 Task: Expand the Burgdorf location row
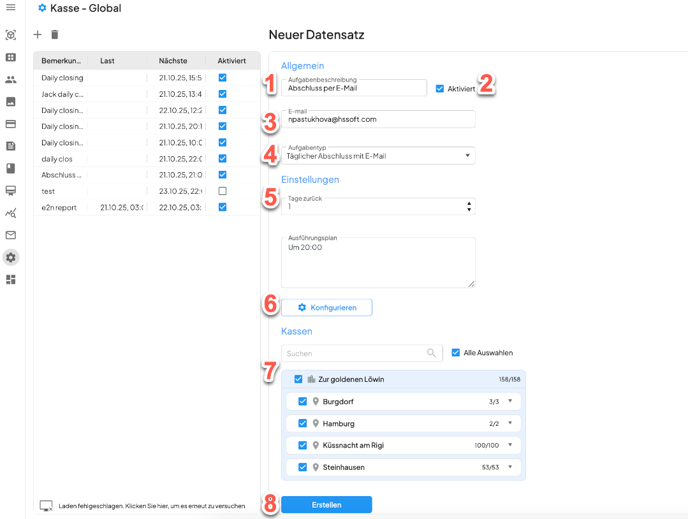tap(510, 402)
